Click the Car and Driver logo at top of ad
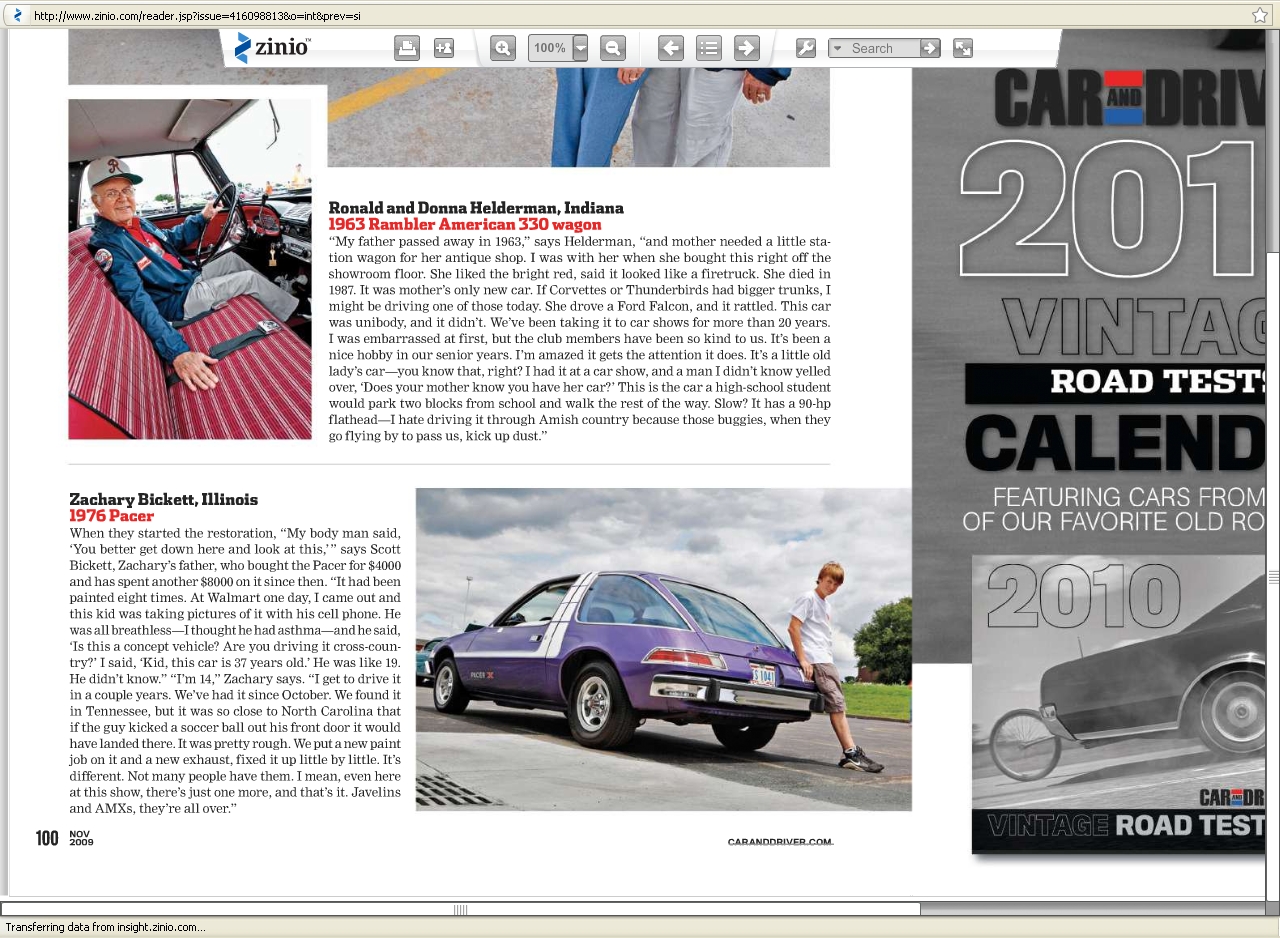 click(1130, 97)
